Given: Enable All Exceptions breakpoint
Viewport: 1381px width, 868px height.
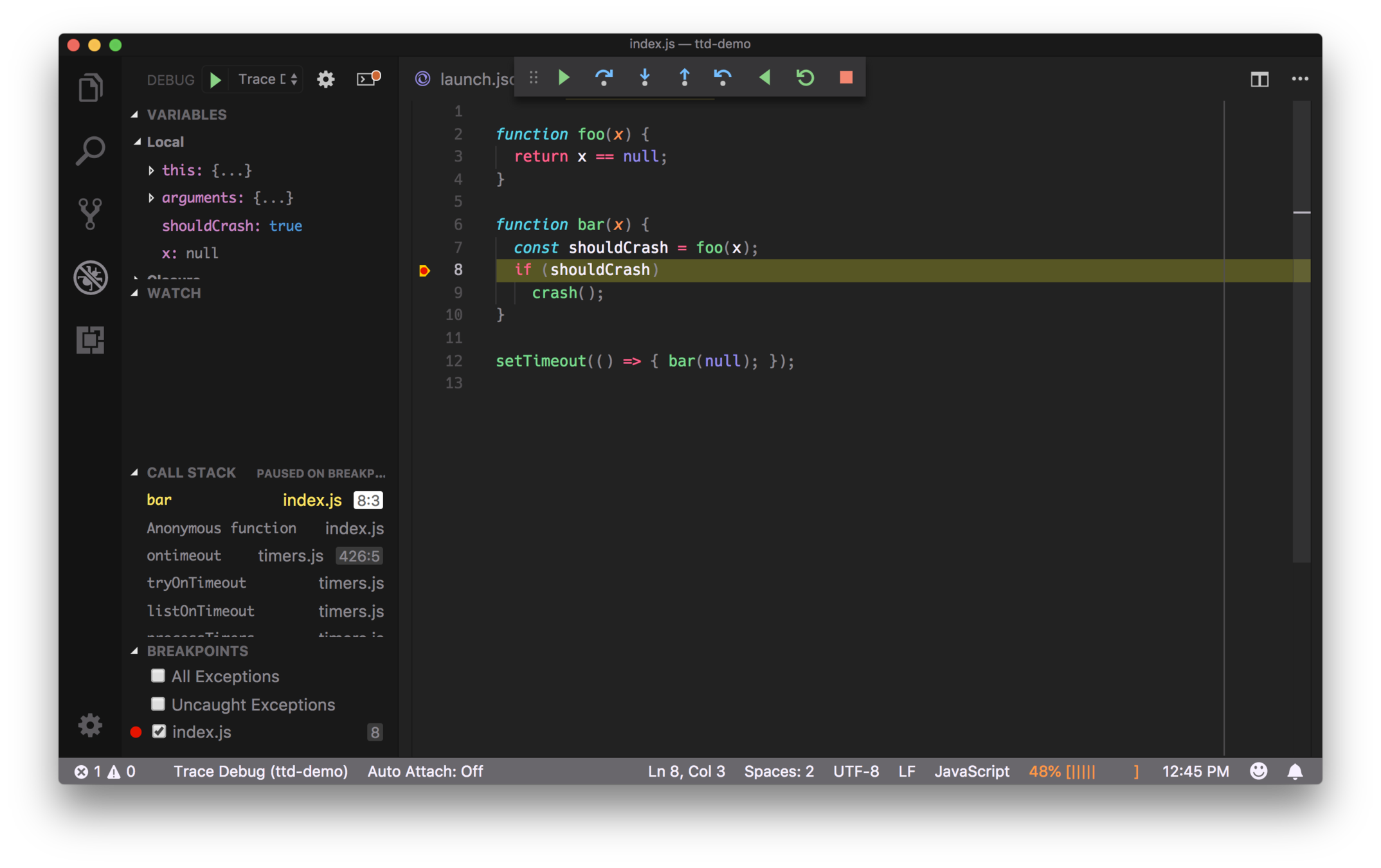Looking at the screenshot, I should pyautogui.click(x=158, y=676).
